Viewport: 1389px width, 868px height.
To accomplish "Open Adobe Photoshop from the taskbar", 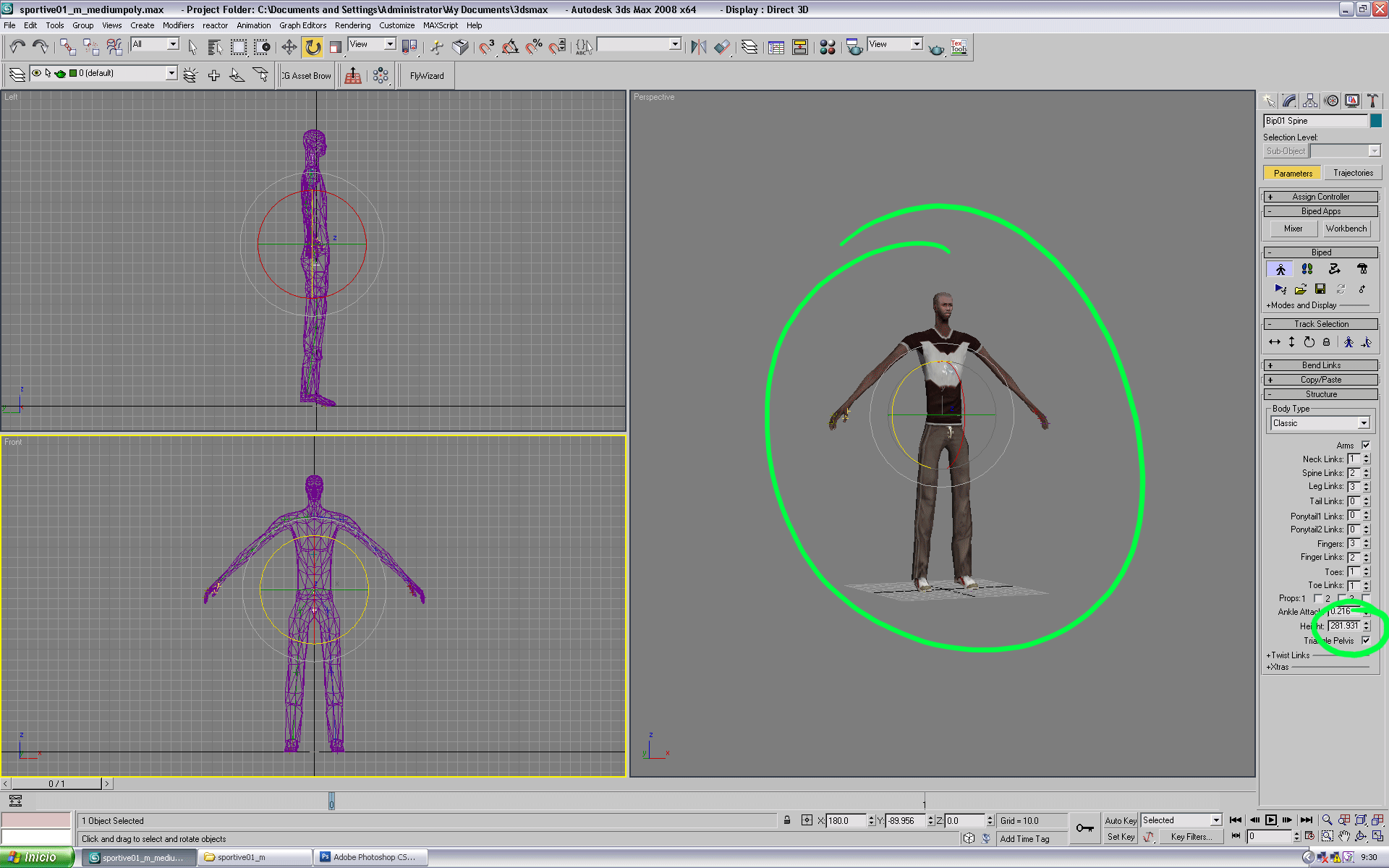I will pyautogui.click(x=370, y=857).
